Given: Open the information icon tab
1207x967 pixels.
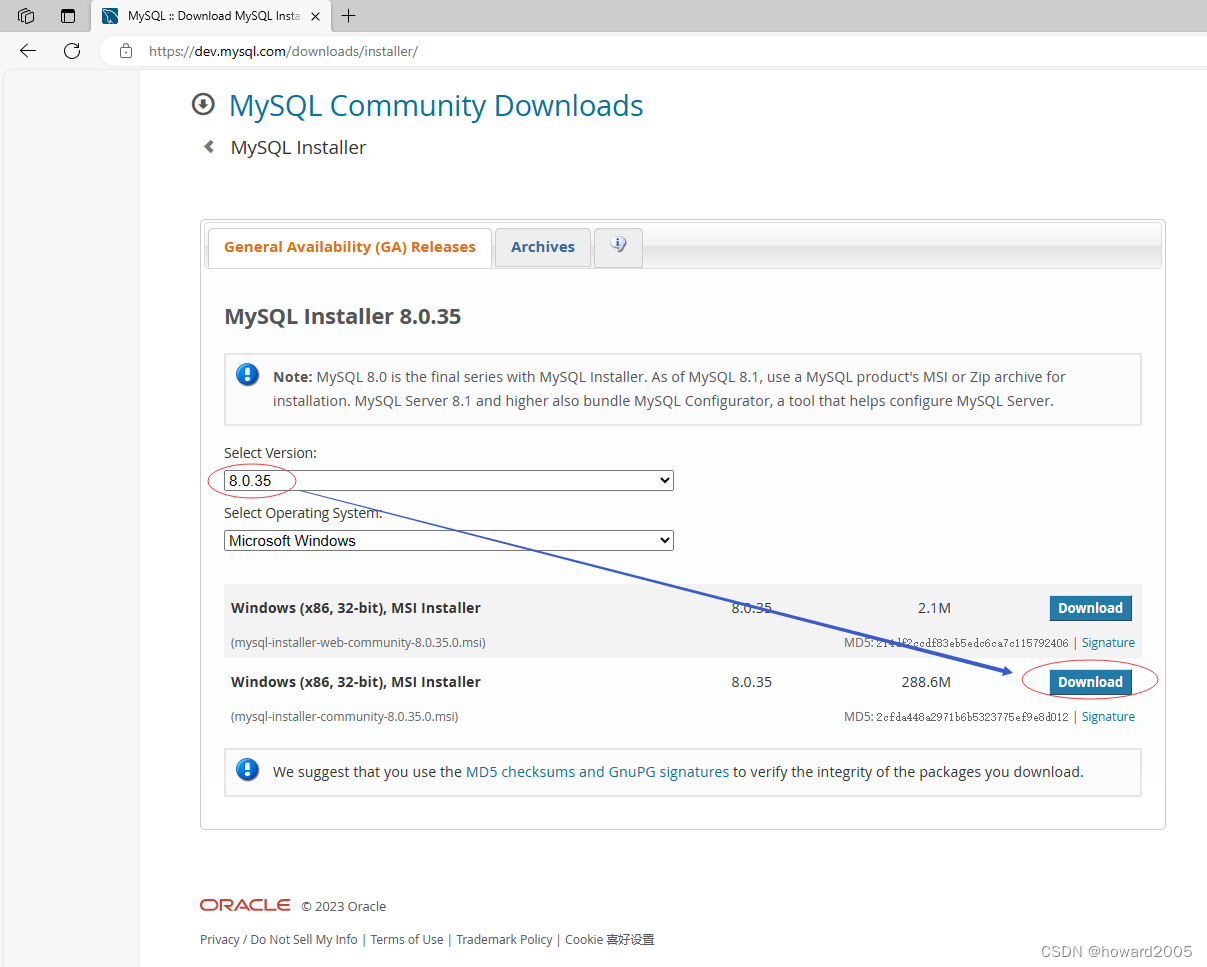Looking at the screenshot, I should click(618, 246).
